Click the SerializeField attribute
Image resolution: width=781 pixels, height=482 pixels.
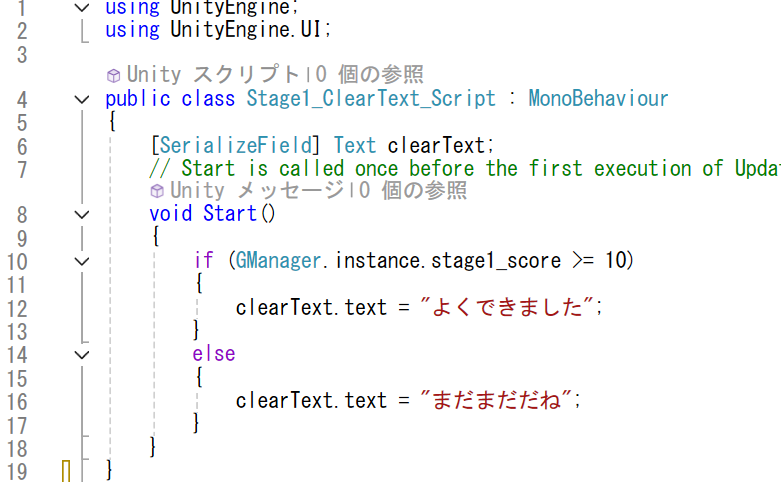click(235, 145)
